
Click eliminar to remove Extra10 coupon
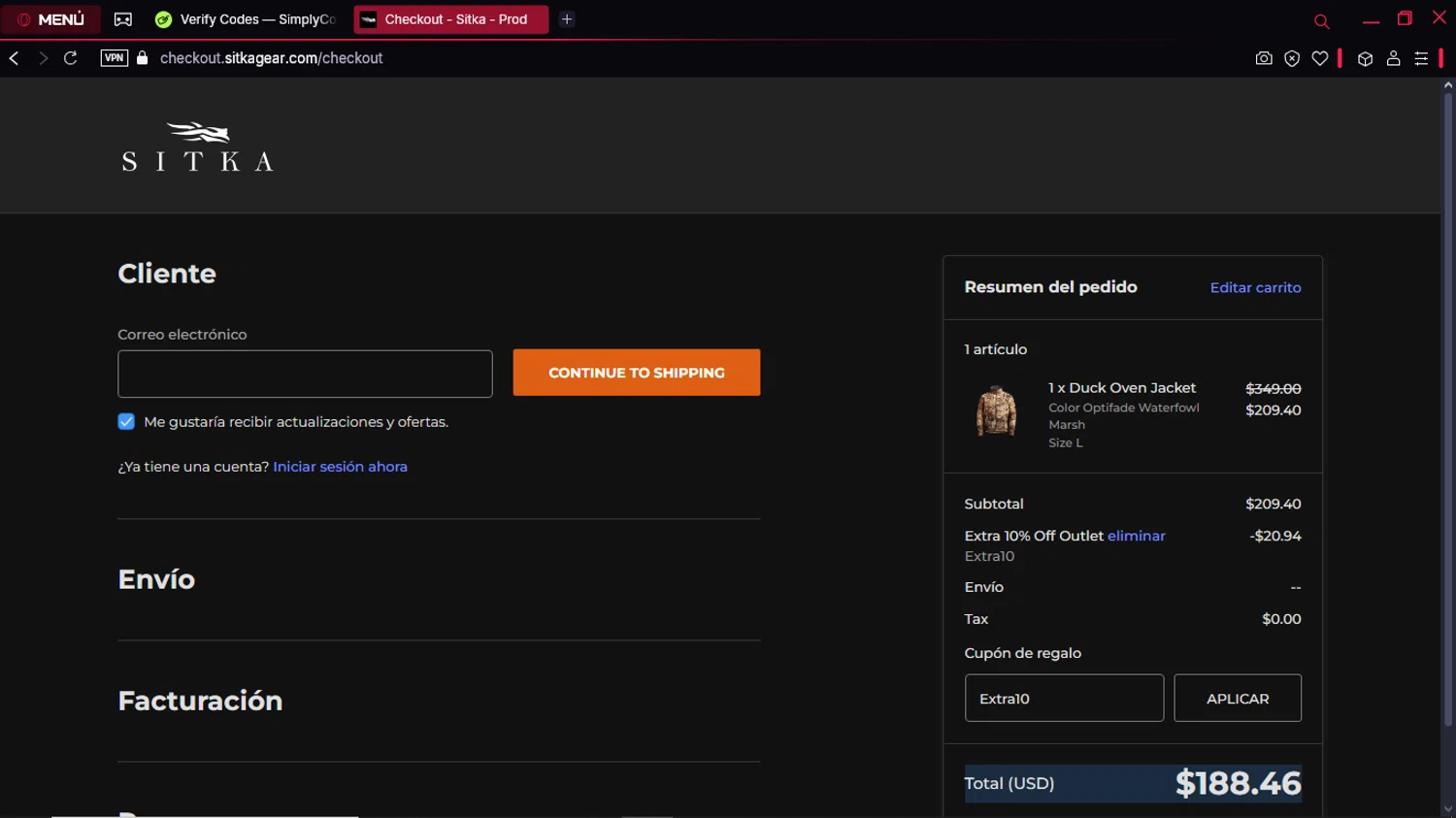(x=1136, y=536)
